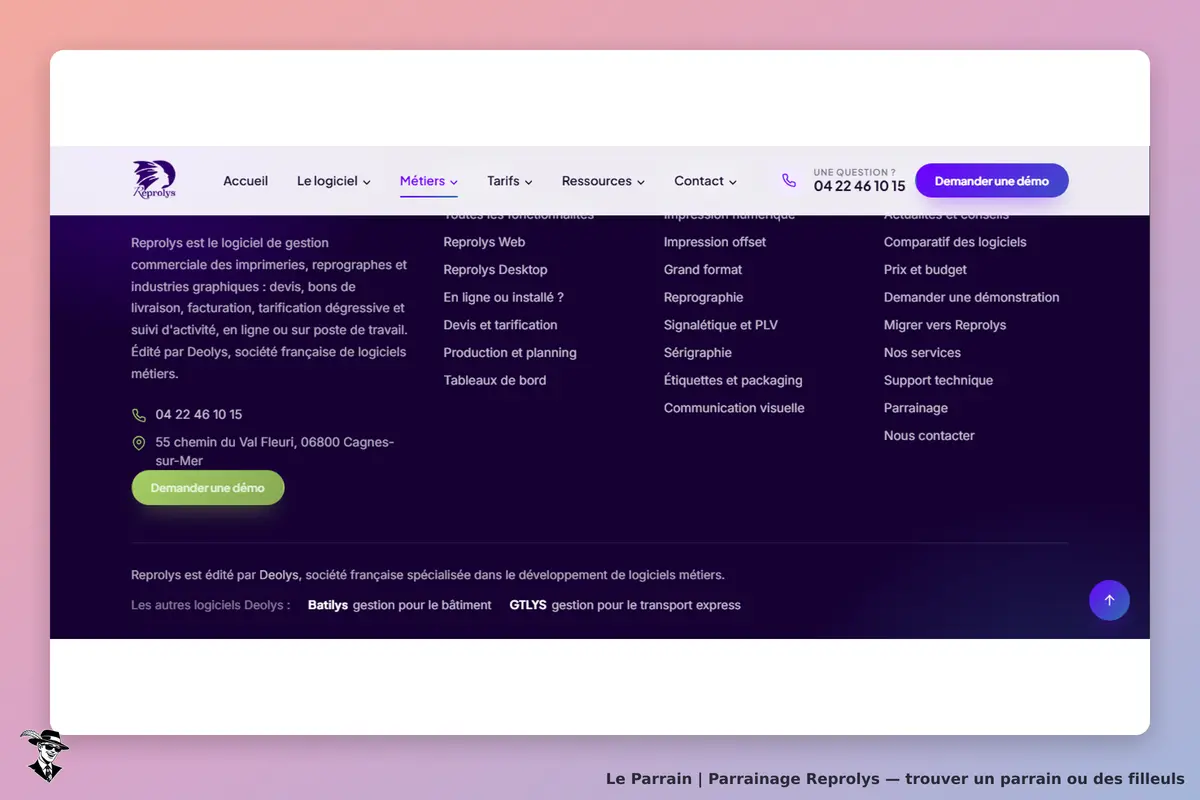Open Communication visuelle link
Viewport: 1200px width, 800px height.
(x=734, y=408)
